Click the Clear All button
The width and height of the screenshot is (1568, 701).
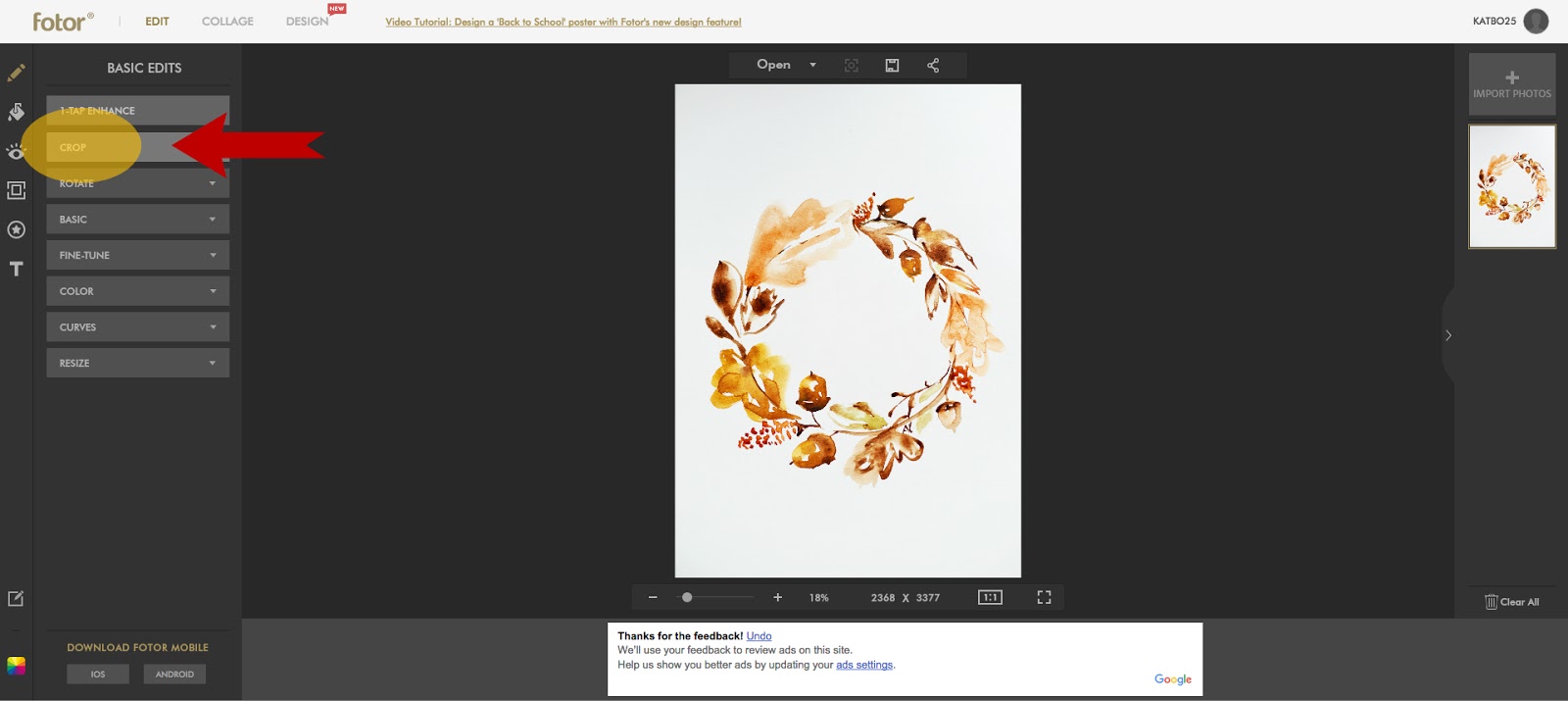tap(1512, 602)
